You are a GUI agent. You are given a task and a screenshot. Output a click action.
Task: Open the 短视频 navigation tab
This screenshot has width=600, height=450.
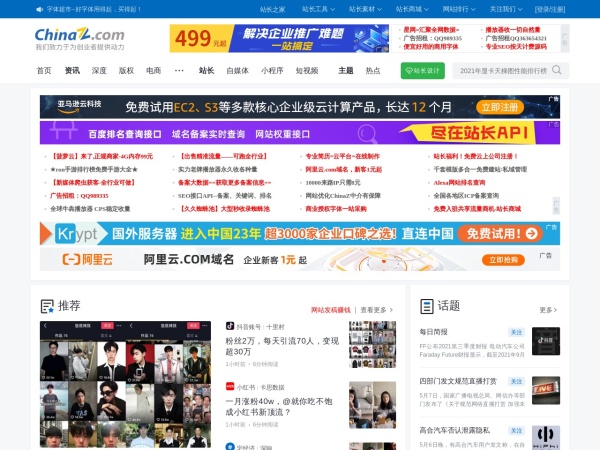307,71
